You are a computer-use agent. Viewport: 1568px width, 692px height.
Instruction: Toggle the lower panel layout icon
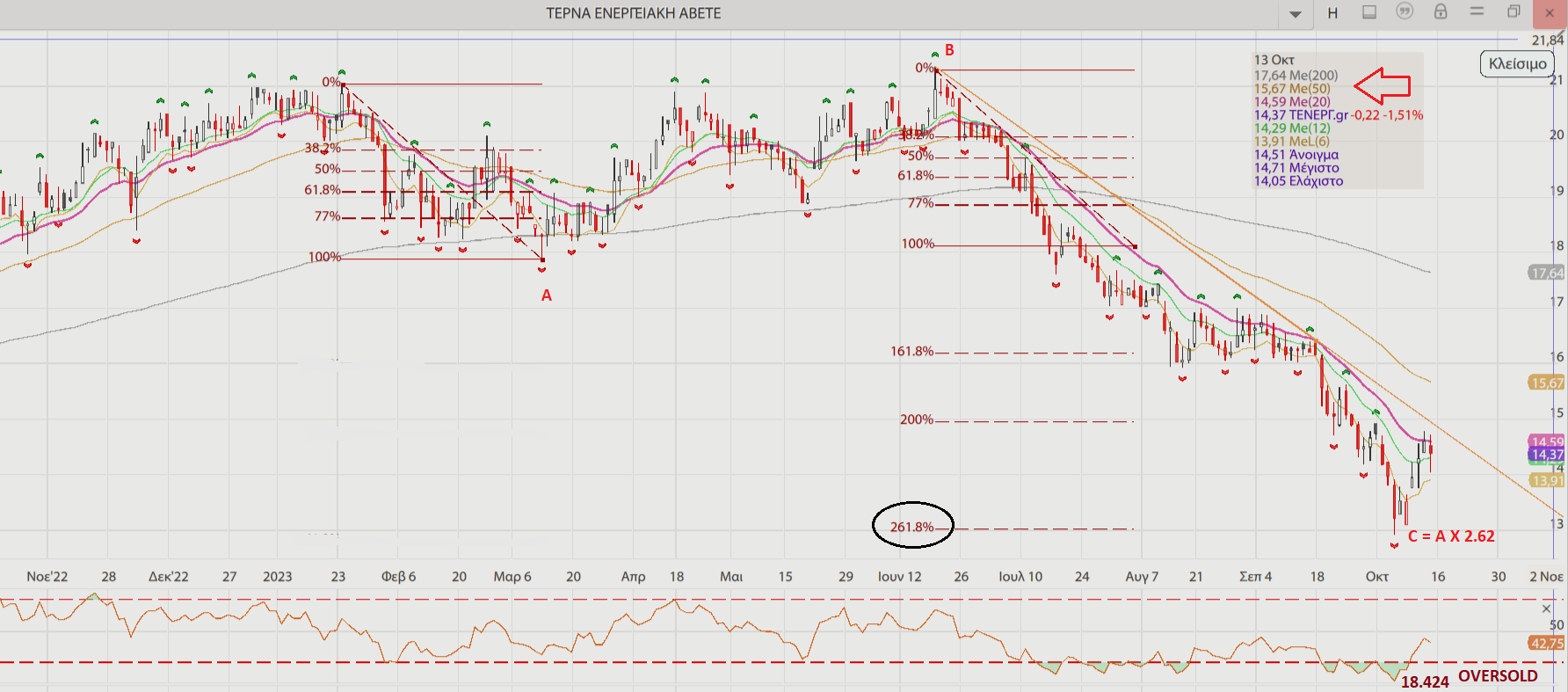(1369, 12)
